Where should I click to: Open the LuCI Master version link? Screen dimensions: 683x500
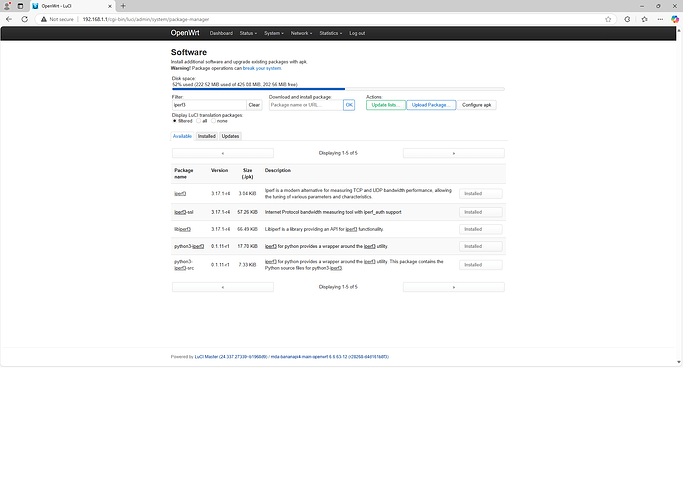[231, 357]
